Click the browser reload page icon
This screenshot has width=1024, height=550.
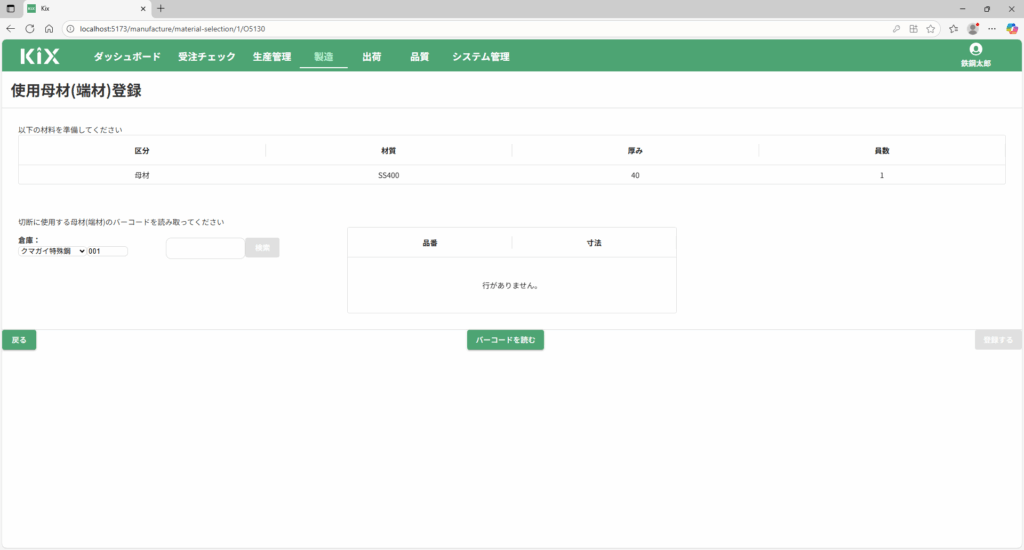[29, 29]
